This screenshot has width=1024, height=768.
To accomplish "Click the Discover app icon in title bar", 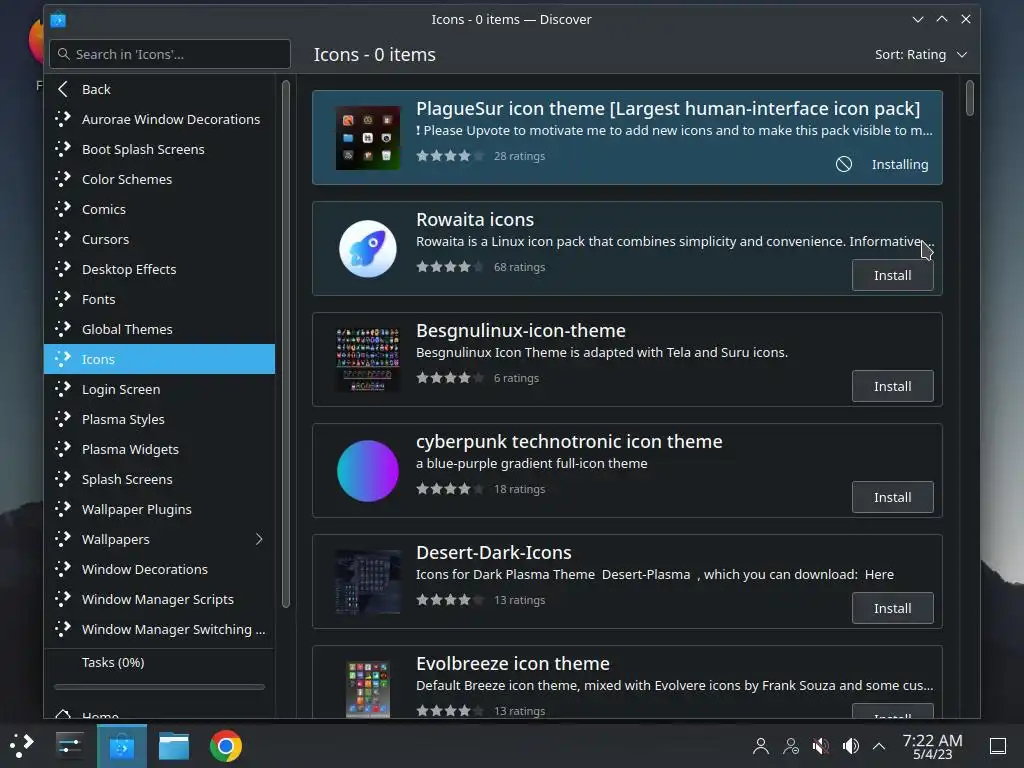I will coord(58,20).
